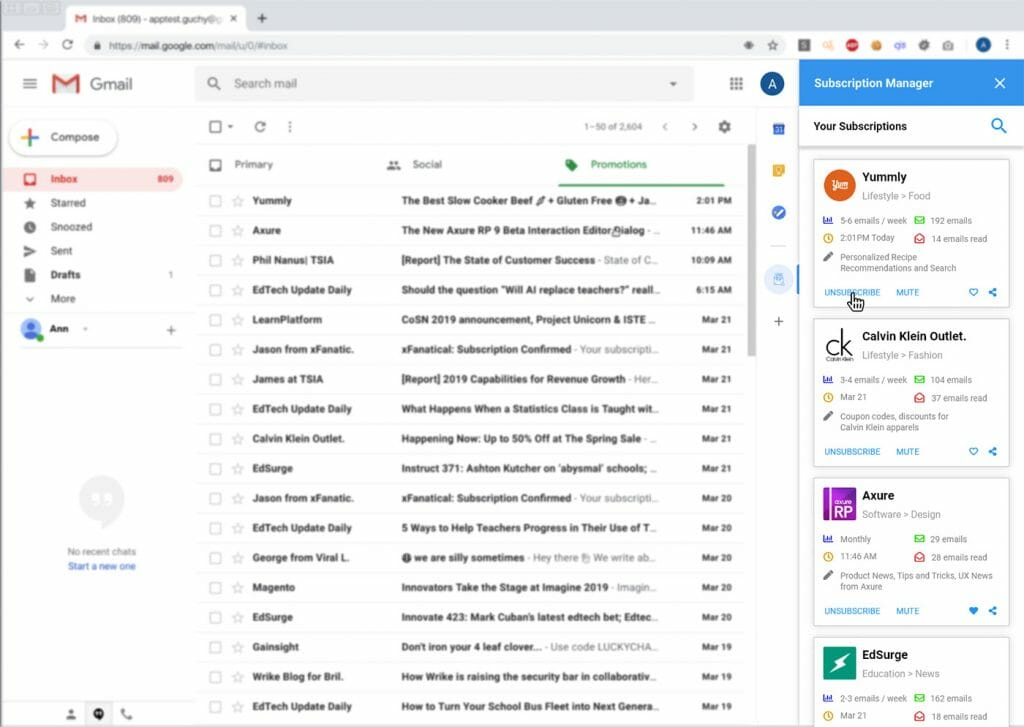Star the Magento email
The height and width of the screenshot is (727, 1024).
click(x=238, y=588)
